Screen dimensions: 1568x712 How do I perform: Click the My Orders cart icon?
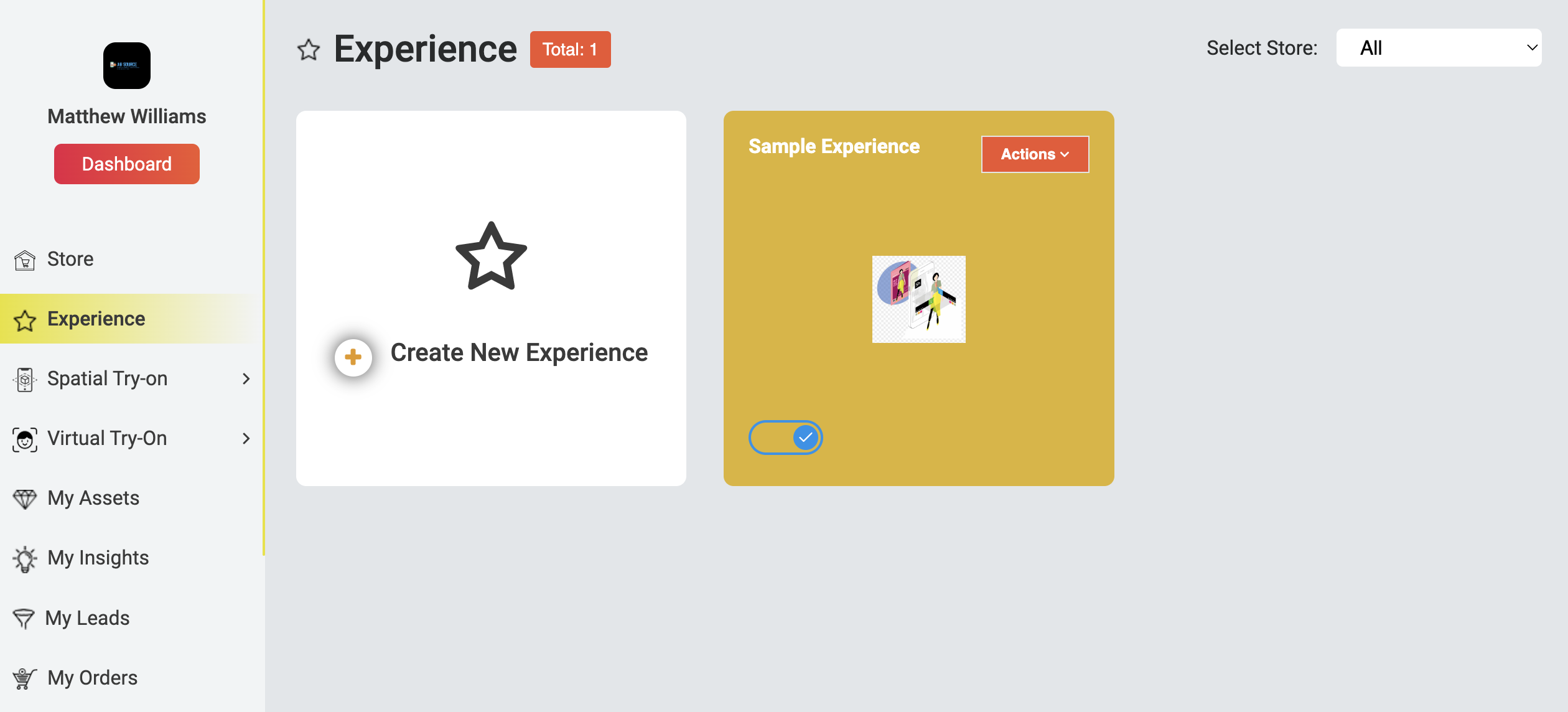25,678
